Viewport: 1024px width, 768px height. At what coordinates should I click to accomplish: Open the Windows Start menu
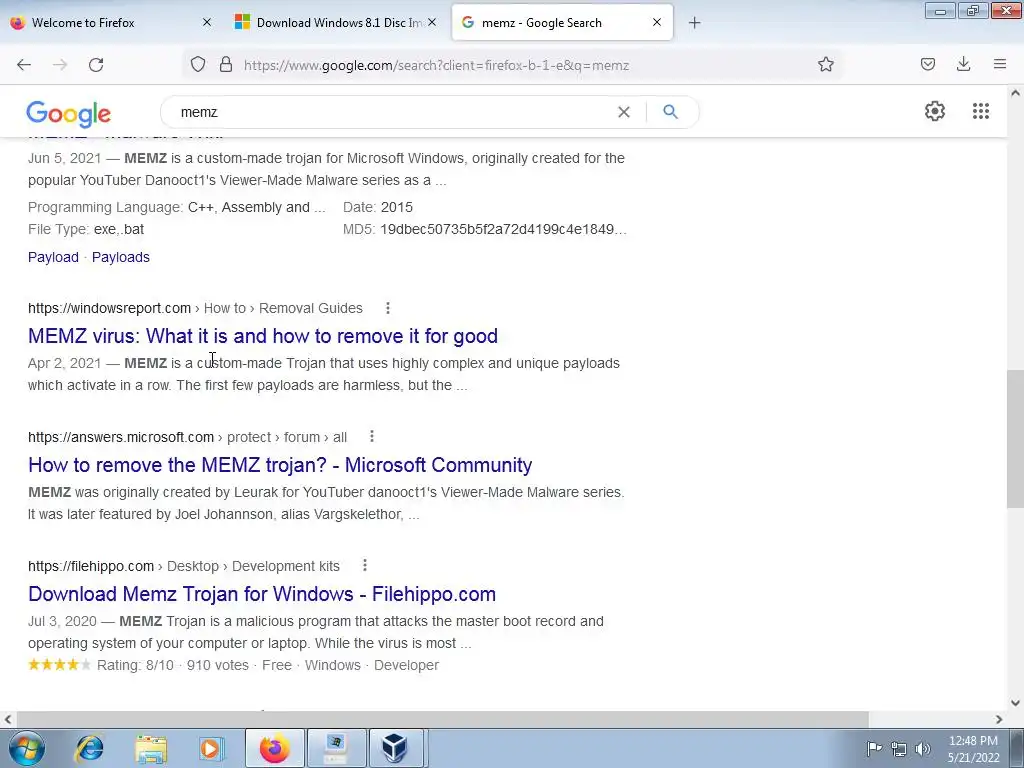click(x=27, y=748)
